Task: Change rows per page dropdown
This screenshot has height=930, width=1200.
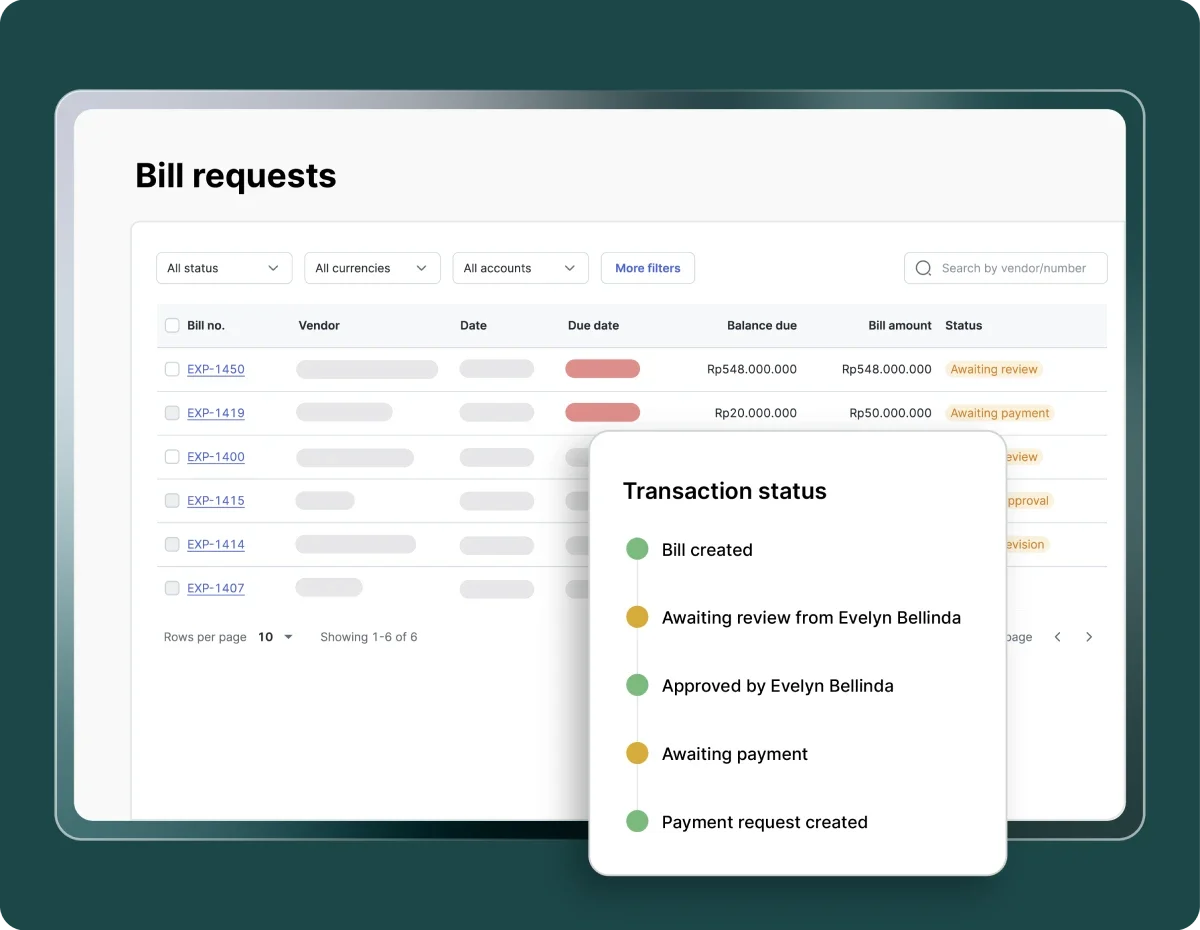Action: point(276,637)
